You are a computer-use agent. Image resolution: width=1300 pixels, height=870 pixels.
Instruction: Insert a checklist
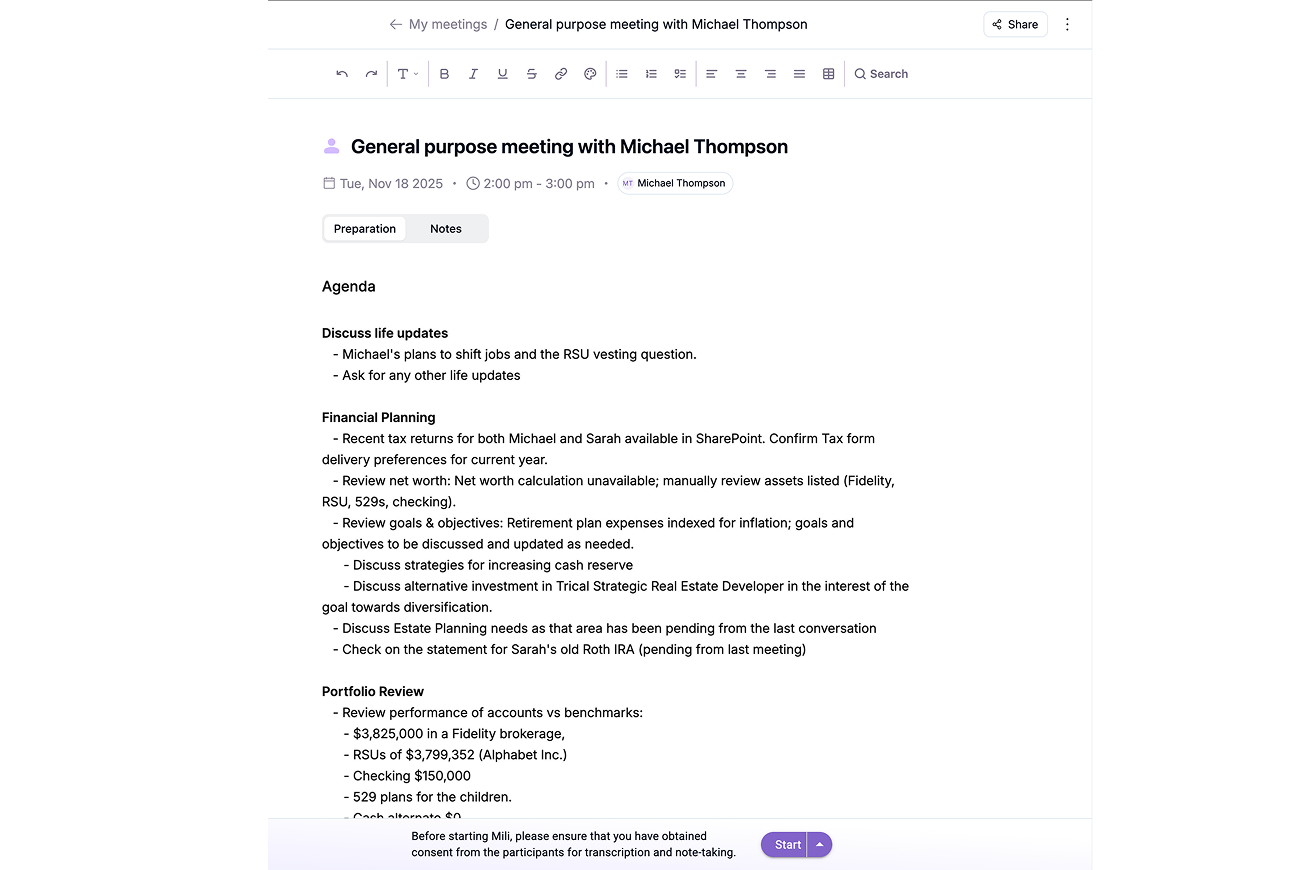point(680,74)
